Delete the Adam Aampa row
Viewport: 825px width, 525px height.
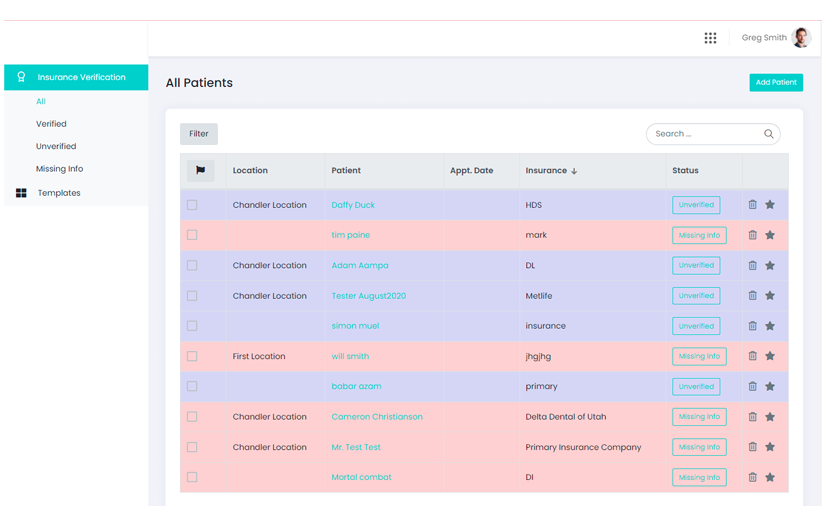pyautogui.click(x=752, y=266)
